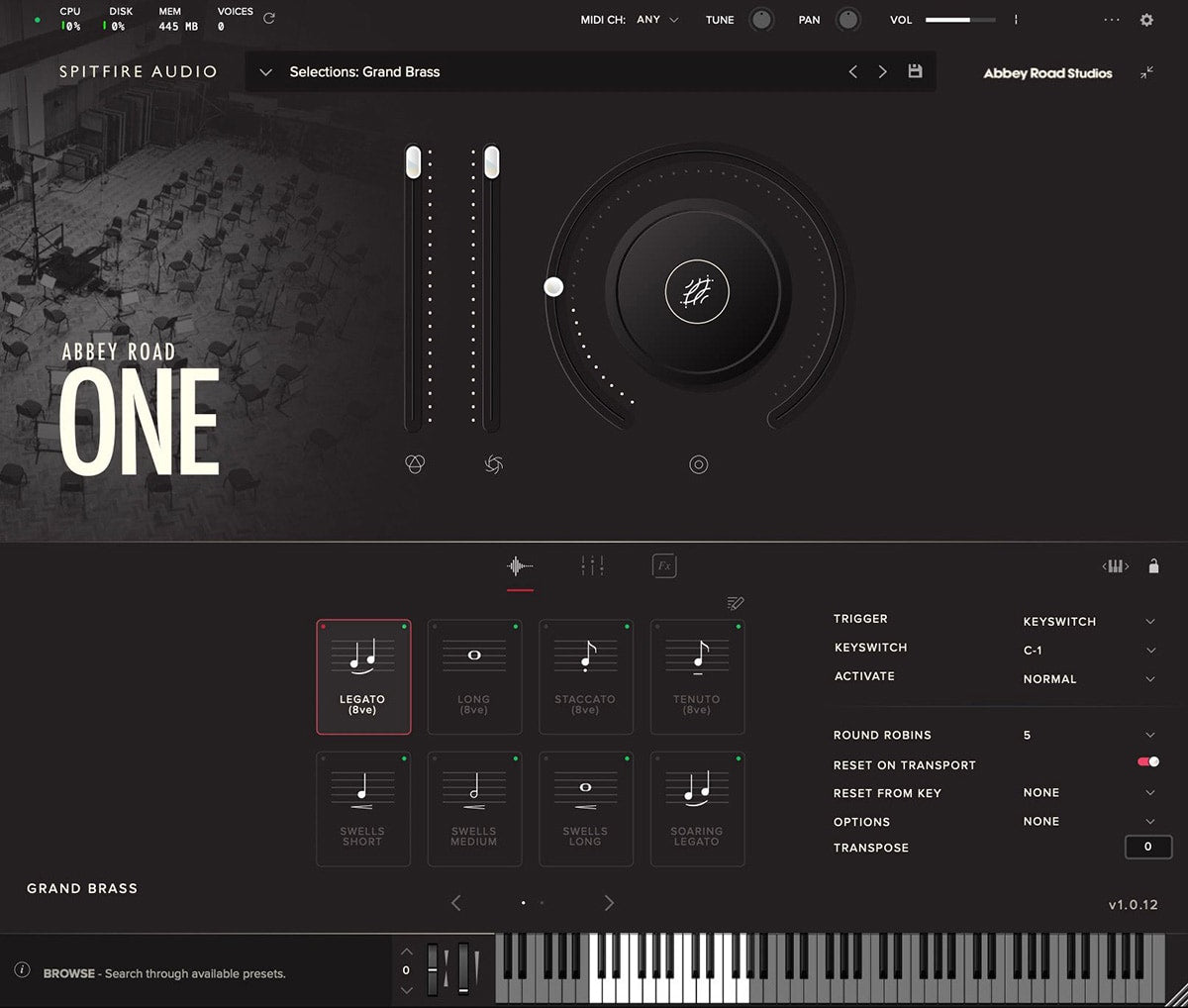Select the Staccato (8ve) articulation

tap(585, 677)
